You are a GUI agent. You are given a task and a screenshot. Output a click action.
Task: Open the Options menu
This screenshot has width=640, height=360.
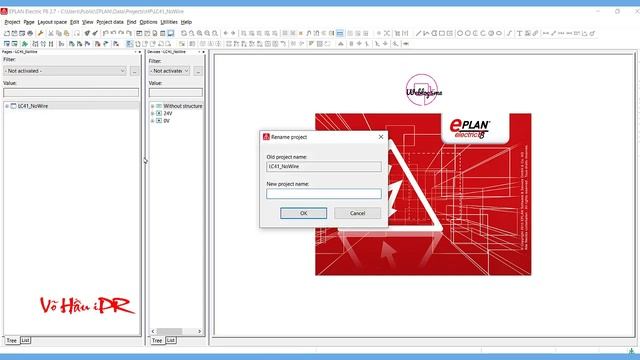coord(148,22)
